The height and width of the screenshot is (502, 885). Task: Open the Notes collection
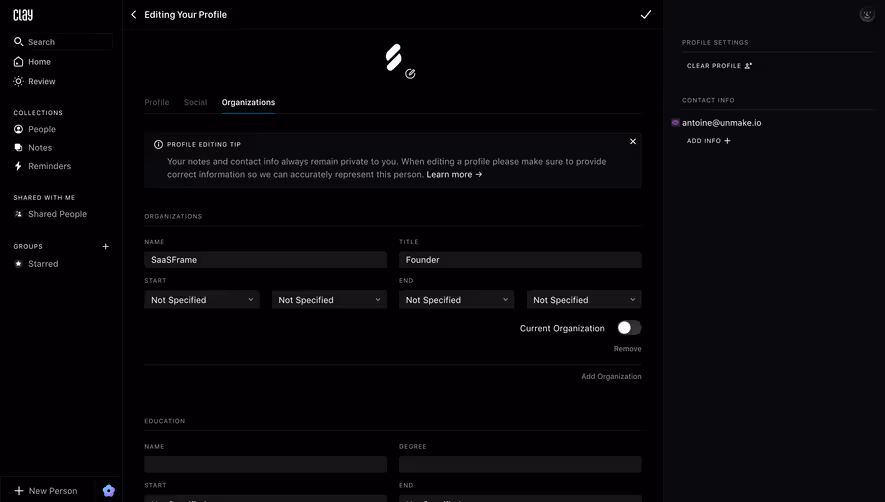click(x=40, y=147)
